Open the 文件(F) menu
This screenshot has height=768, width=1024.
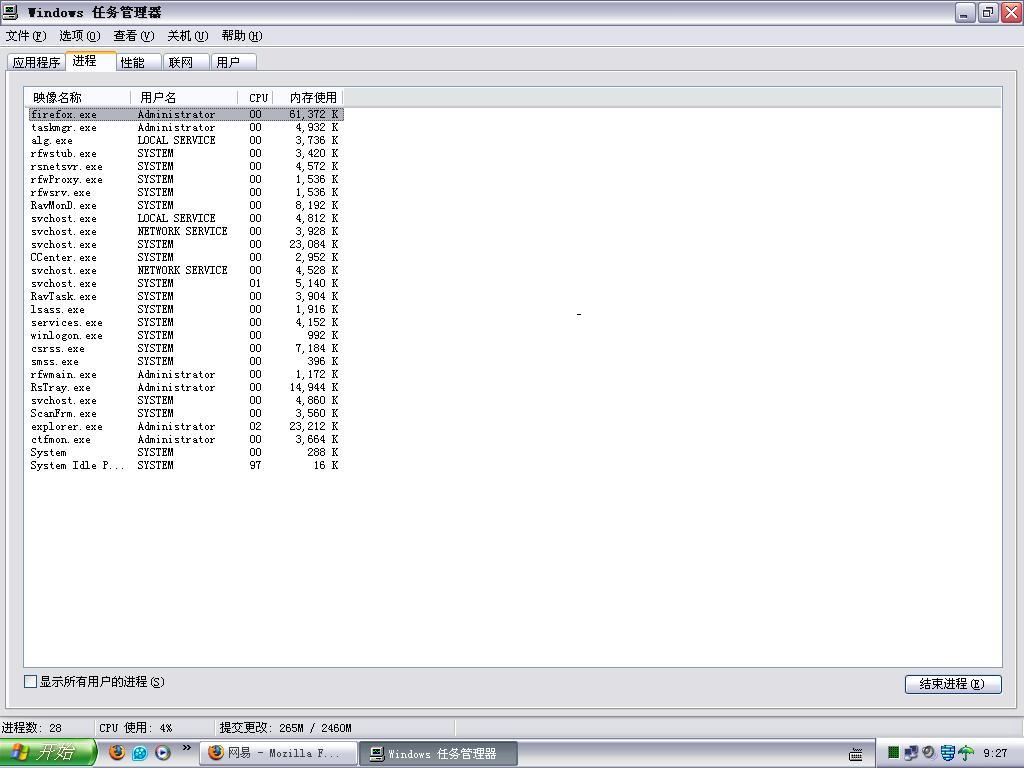(x=25, y=36)
